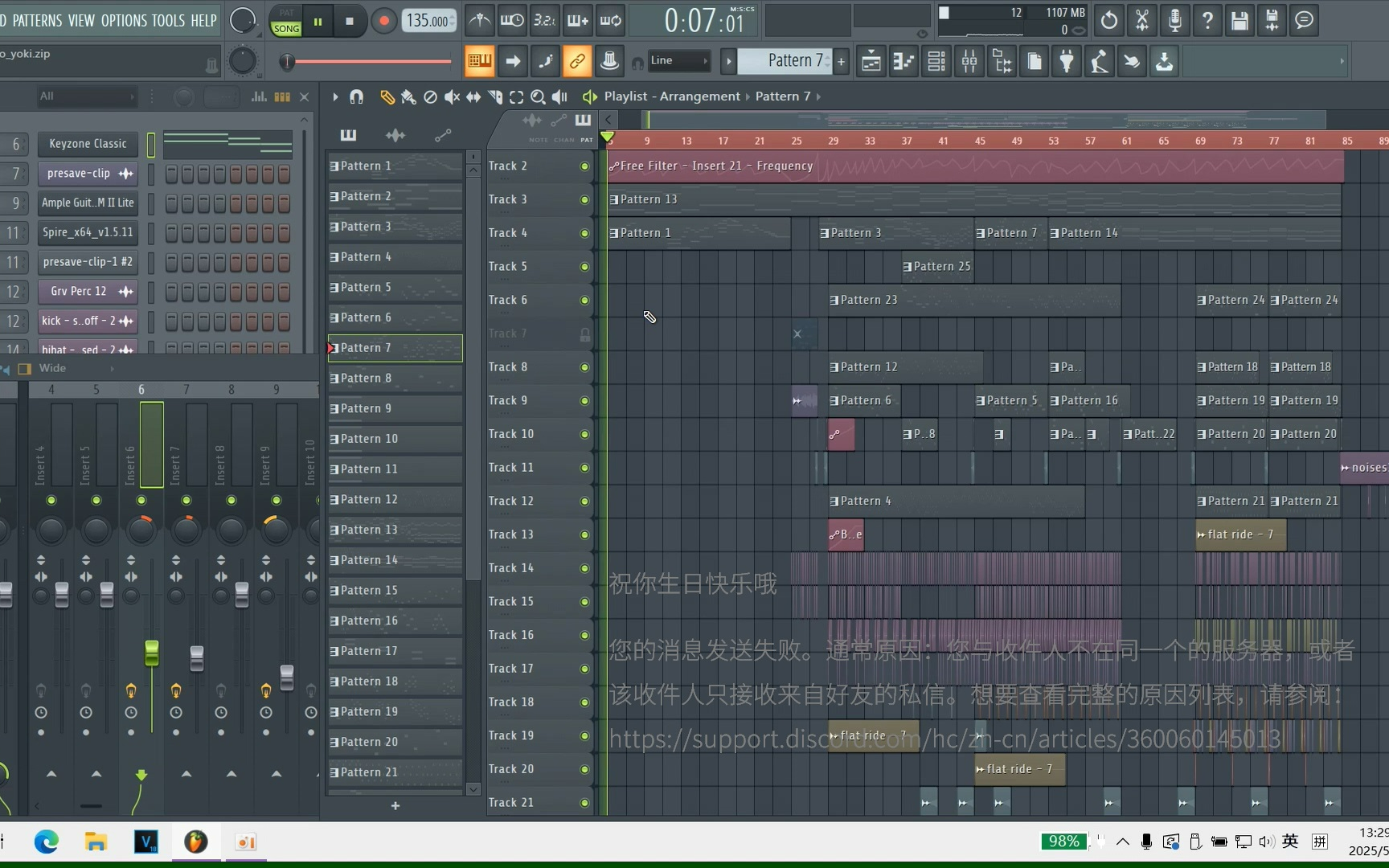This screenshot has height=868, width=1389.
Task: Toggle PAT/SONG mode switch
Action: pos(286,22)
